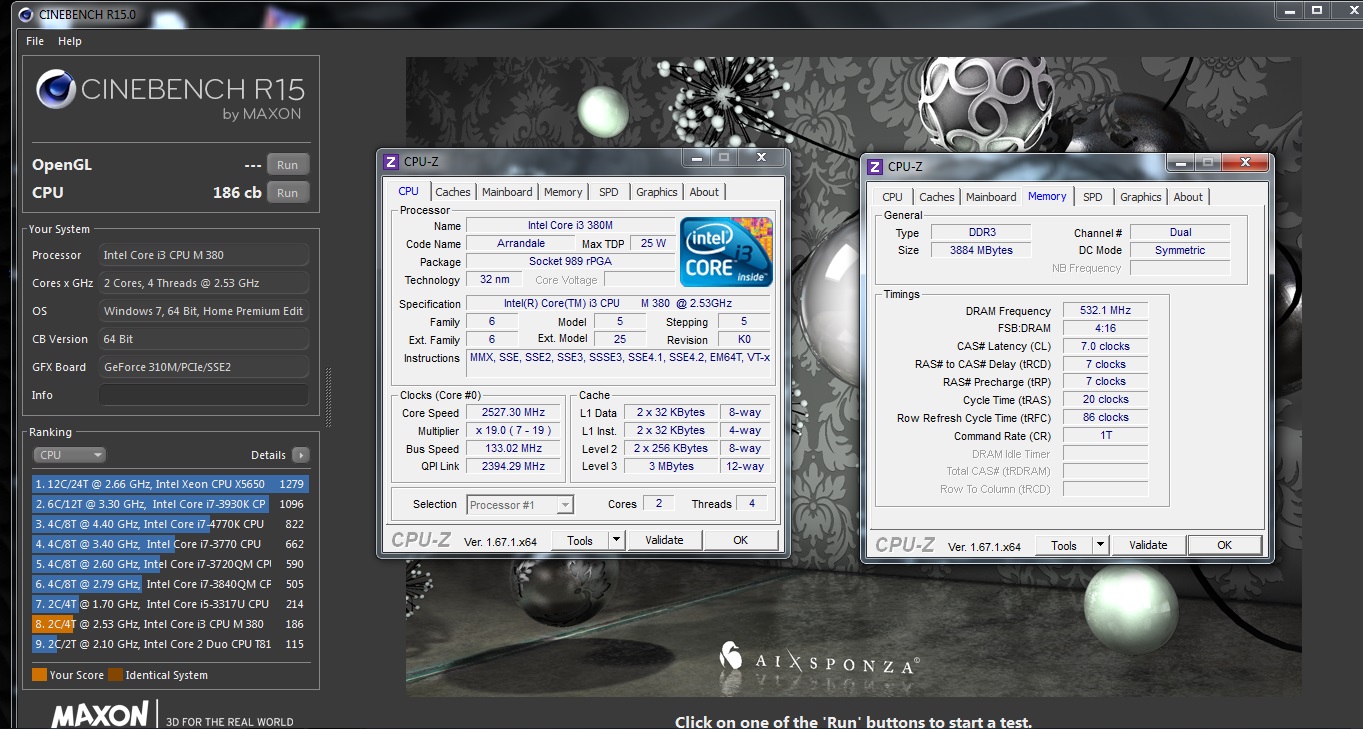1363x729 pixels.
Task: Click the Your Score orange legend swatch
Action: (39, 675)
